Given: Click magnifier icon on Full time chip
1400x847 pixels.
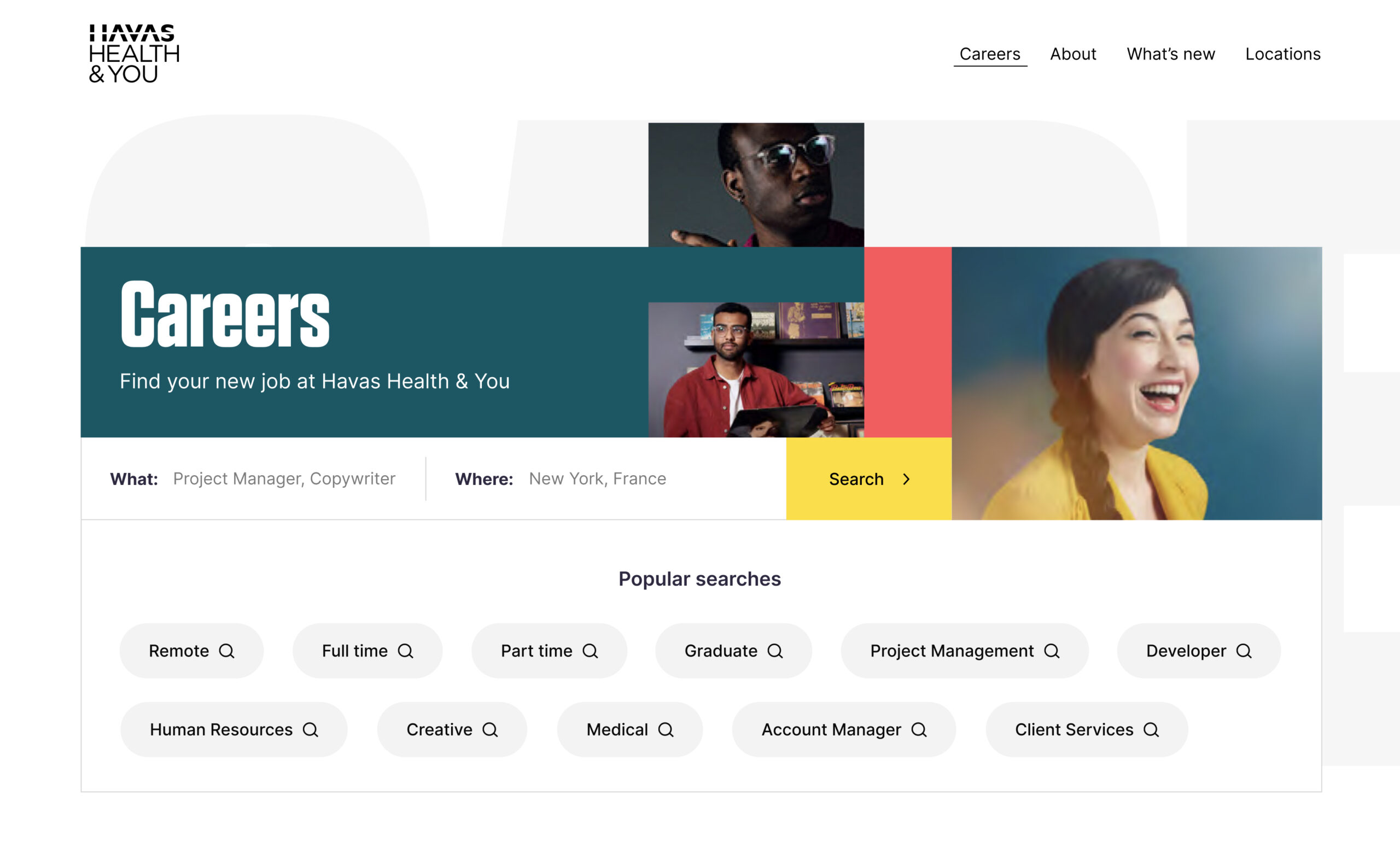Looking at the screenshot, I should coord(405,651).
